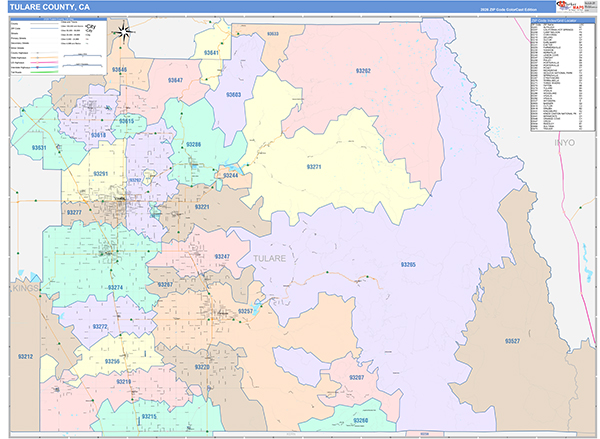
Task: Select ZIP code label 93256
Action: 112,361
